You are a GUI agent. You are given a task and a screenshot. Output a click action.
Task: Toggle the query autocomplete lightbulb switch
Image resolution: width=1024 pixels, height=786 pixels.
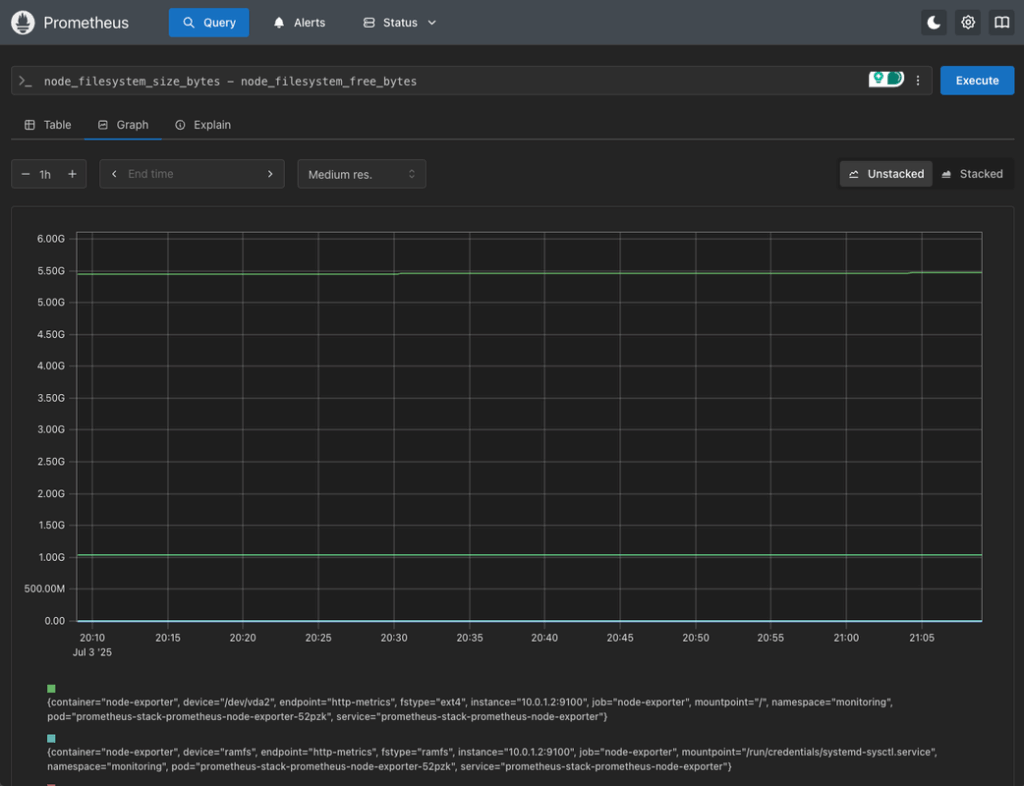click(x=886, y=80)
